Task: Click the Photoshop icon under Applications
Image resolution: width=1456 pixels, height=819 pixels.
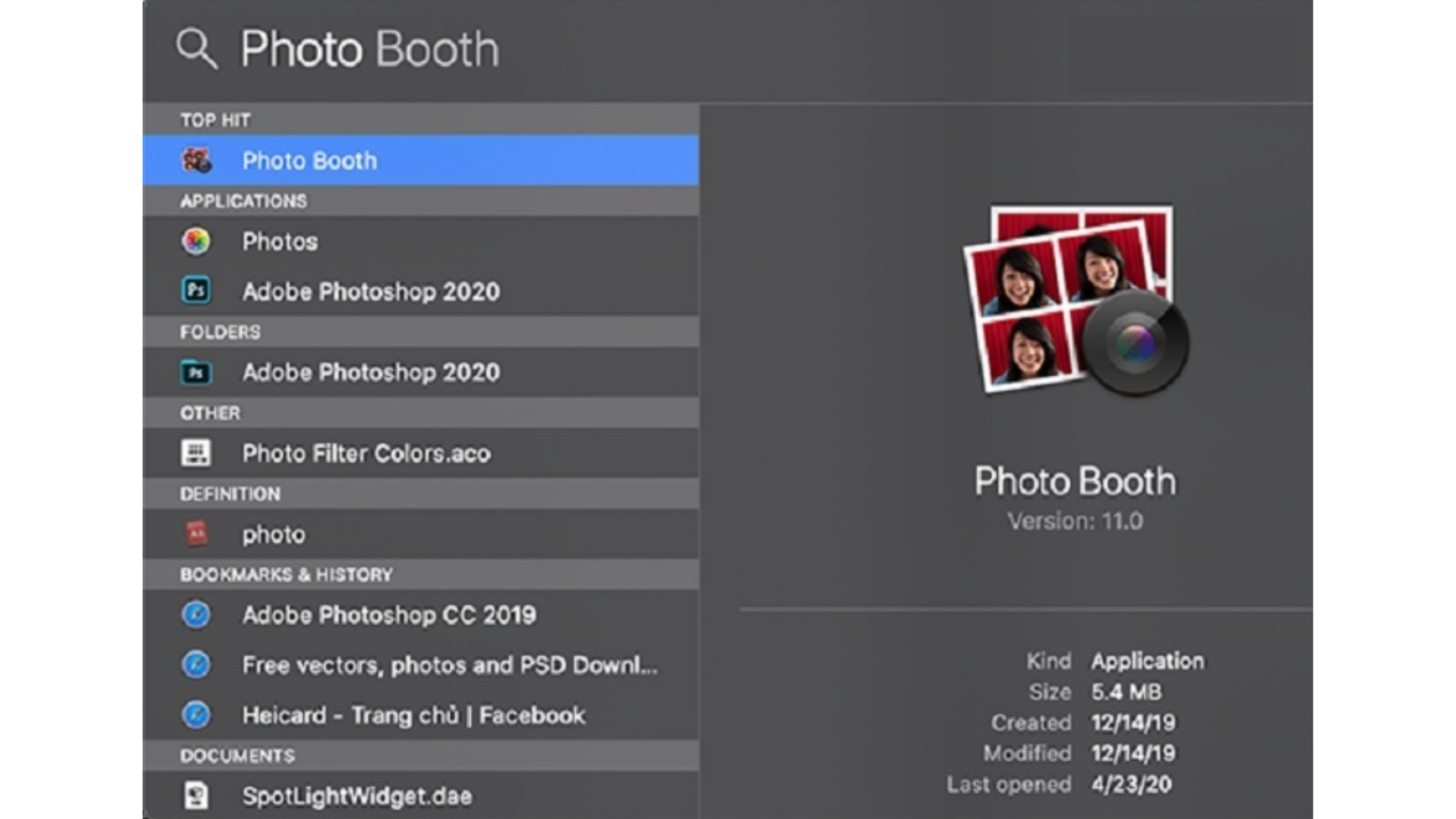Action: 196,290
